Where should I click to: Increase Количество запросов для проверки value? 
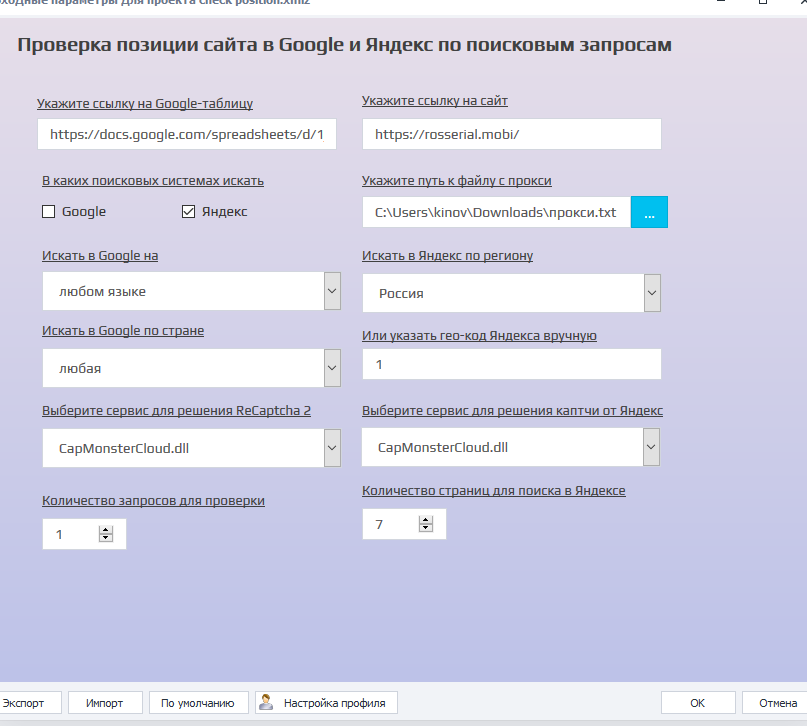[106, 530]
